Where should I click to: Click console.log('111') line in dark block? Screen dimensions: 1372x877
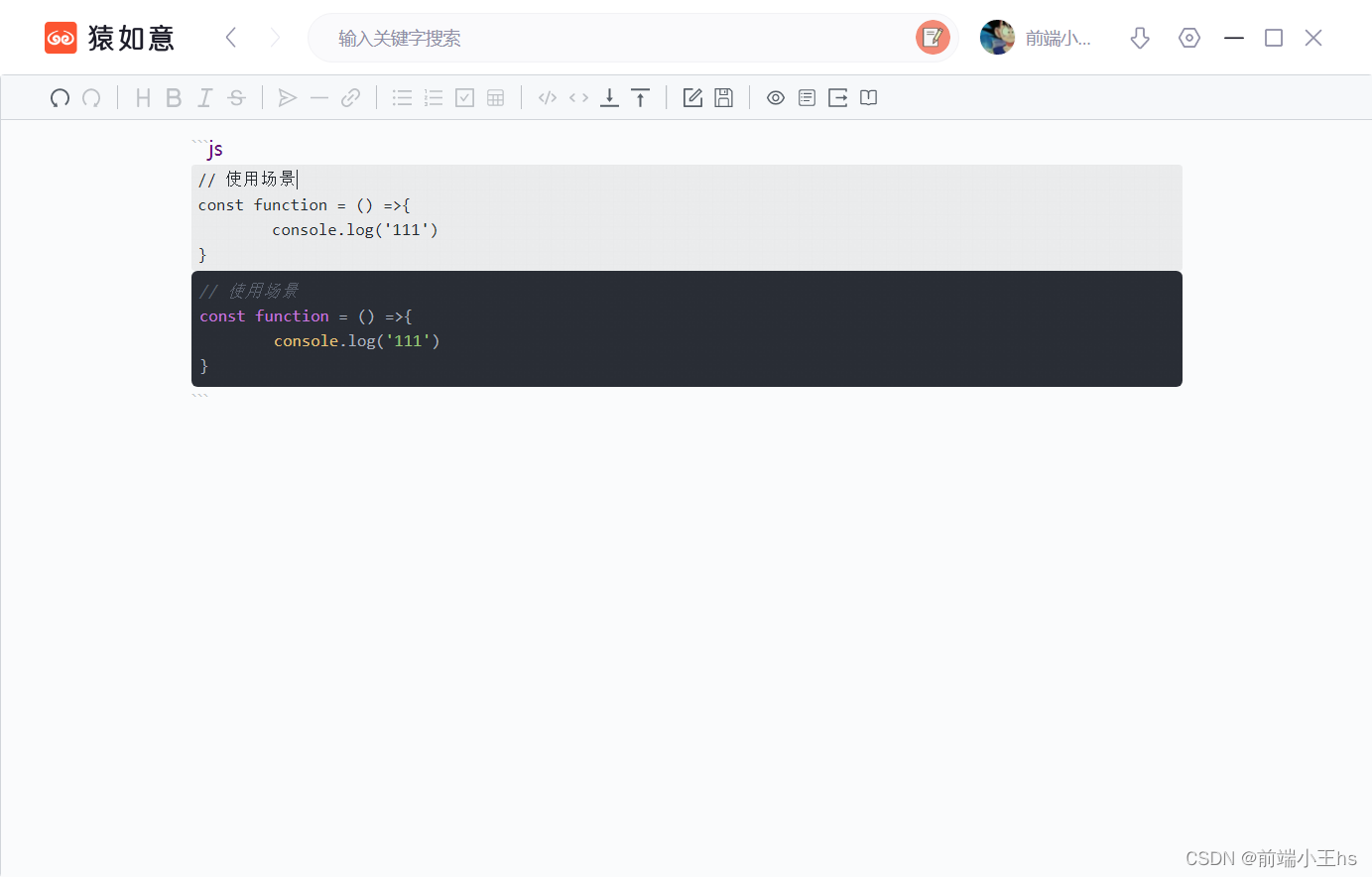[357, 341]
